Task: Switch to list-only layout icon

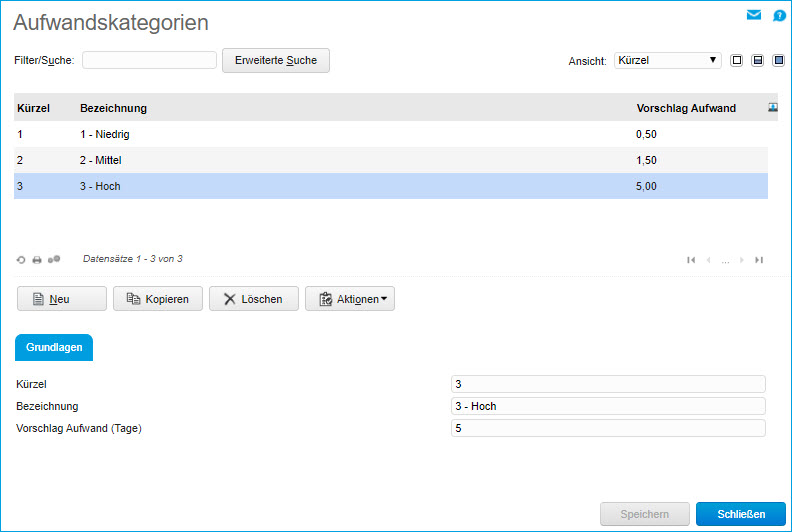Action: click(737, 61)
